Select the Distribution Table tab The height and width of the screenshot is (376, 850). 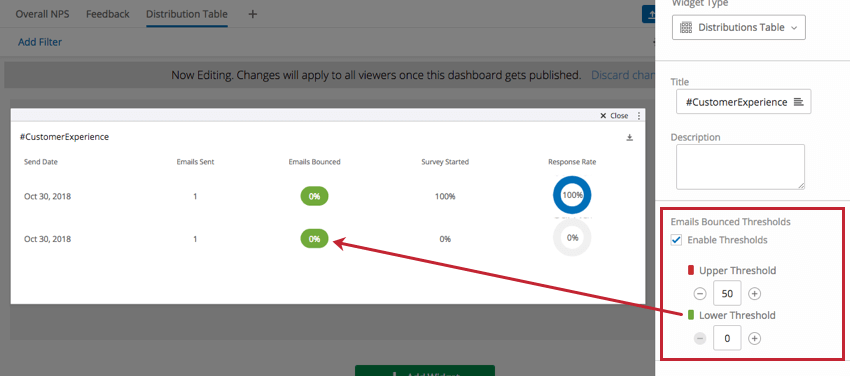coord(186,14)
